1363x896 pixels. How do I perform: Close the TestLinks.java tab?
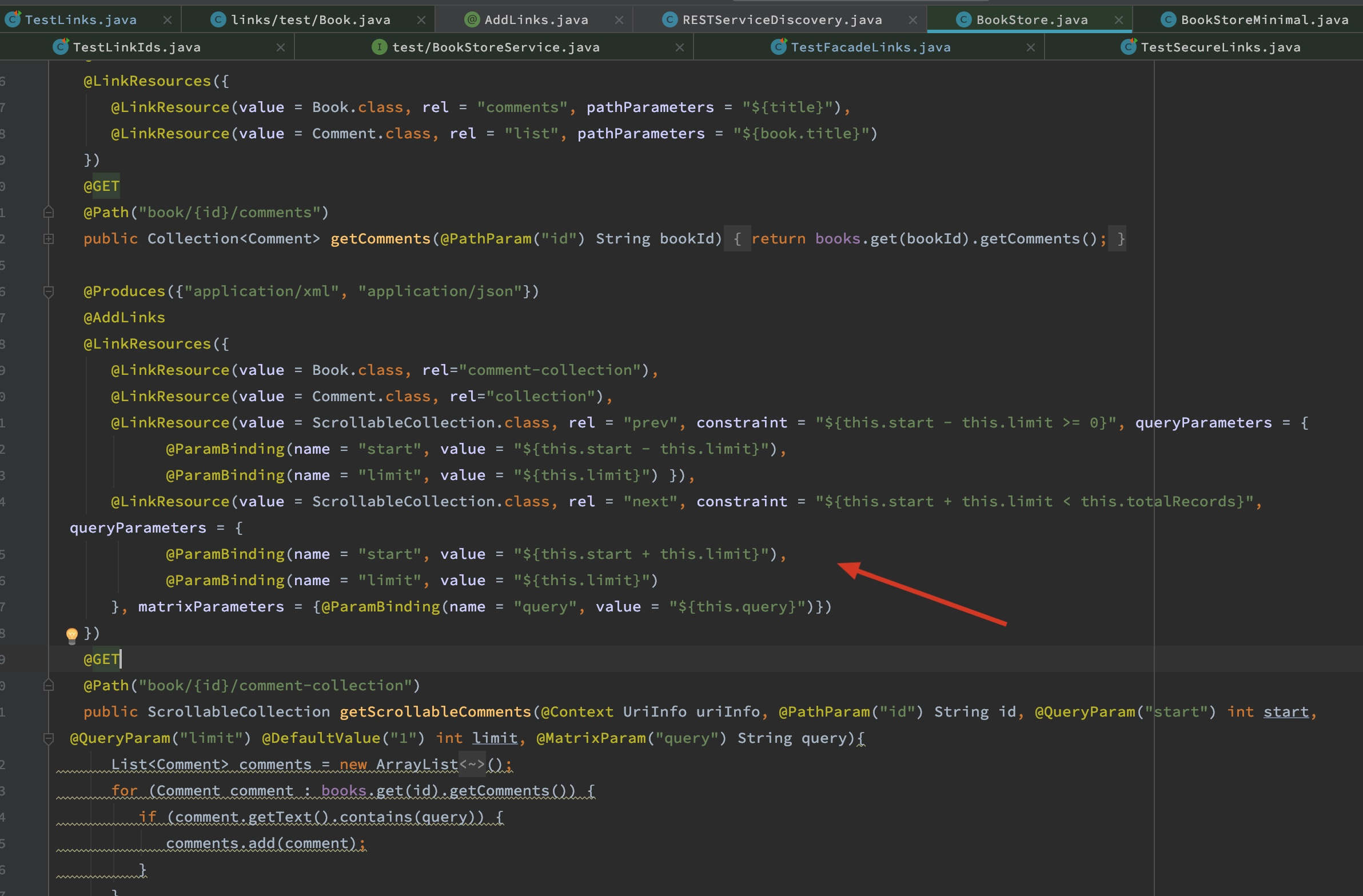pyautogui.click(x=167, y=19)
